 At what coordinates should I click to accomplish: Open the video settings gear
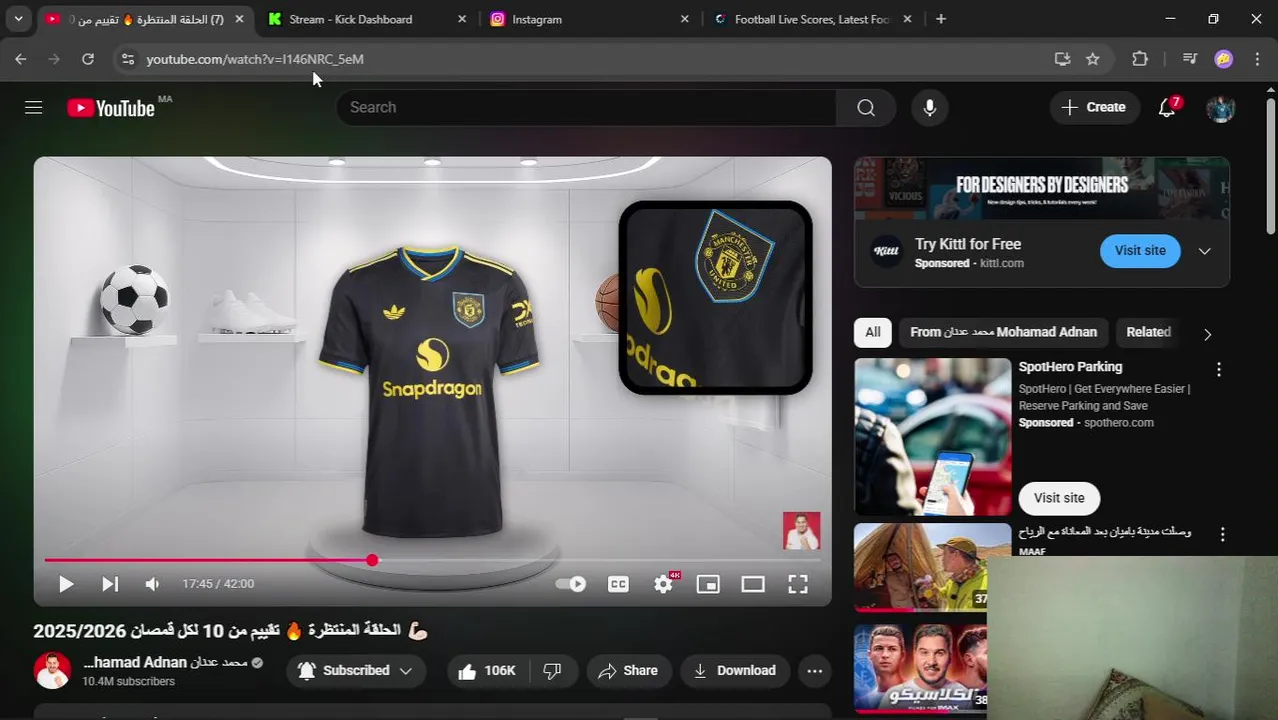click(x=664, y=584)
